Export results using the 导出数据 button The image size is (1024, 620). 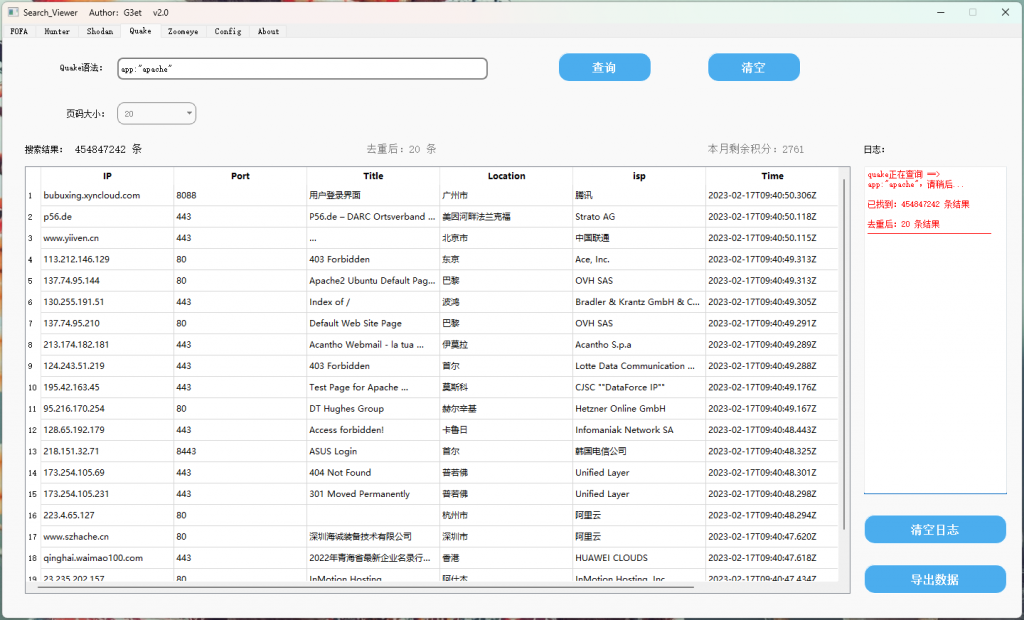[x=934, y=579]
